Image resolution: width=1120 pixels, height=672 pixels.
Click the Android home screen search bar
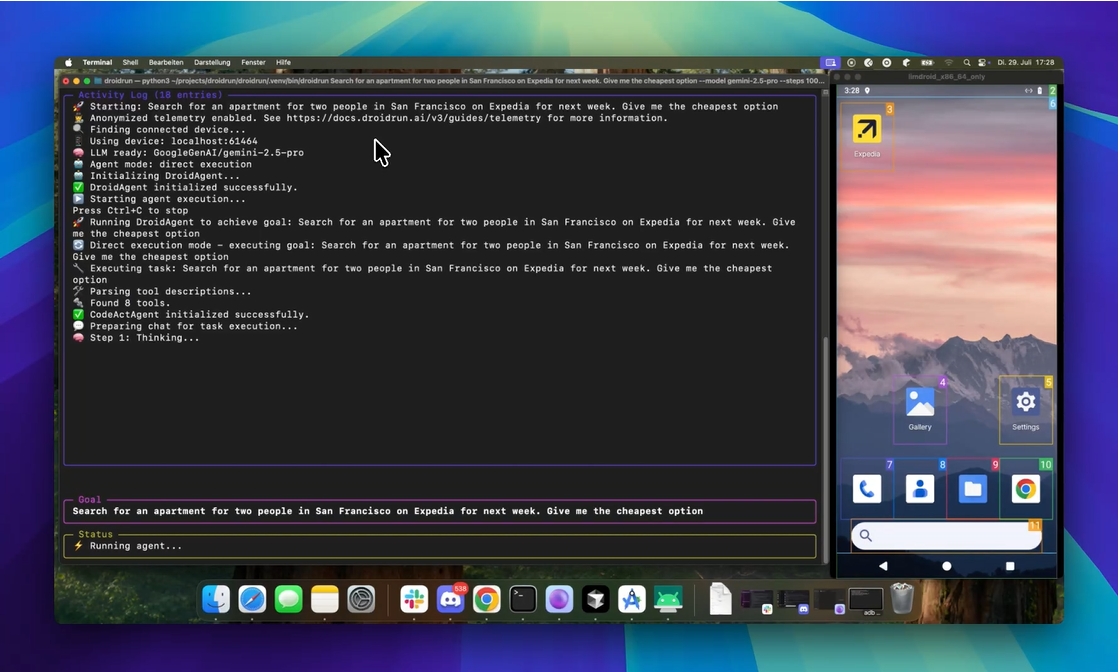[x=946, y=536]
